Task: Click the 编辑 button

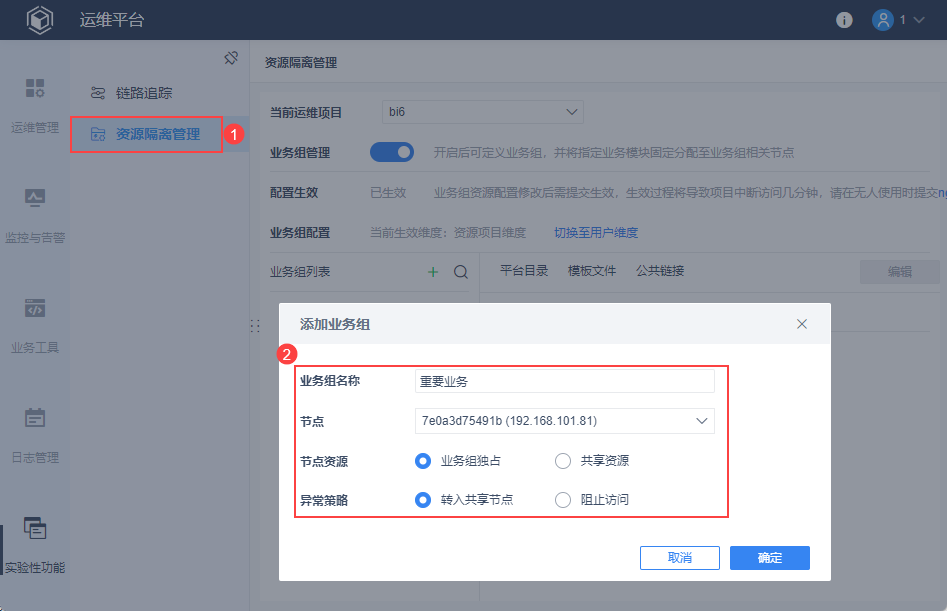Action: coord(900,272)
